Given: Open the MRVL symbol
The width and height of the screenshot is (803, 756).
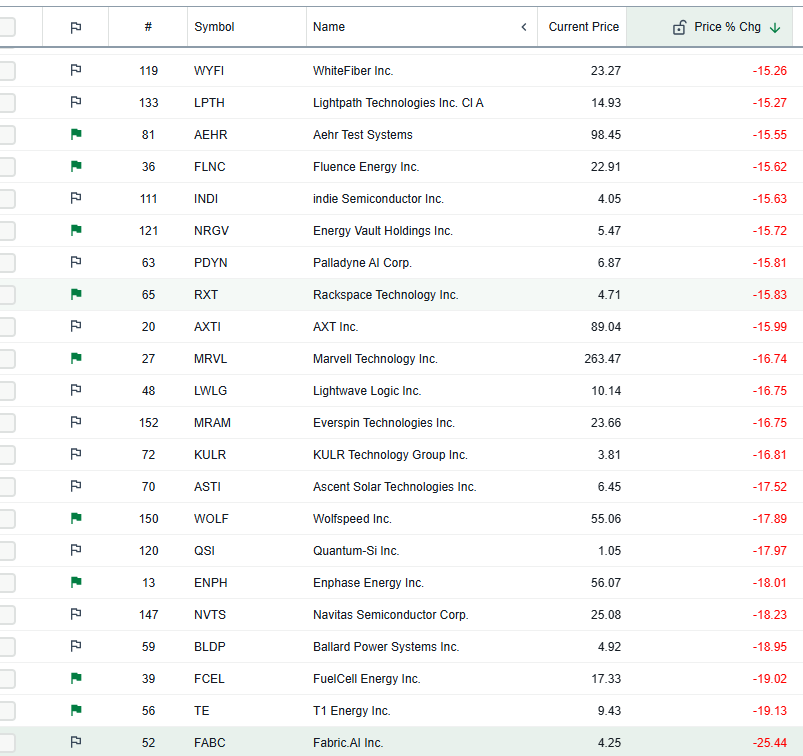Looking at the screenshot, I should 210,359.
